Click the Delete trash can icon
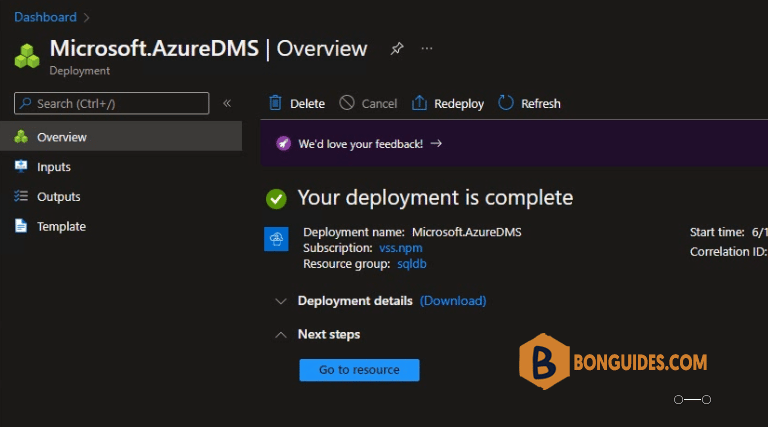This screenshot has height=427, width=768. (275, 103)
